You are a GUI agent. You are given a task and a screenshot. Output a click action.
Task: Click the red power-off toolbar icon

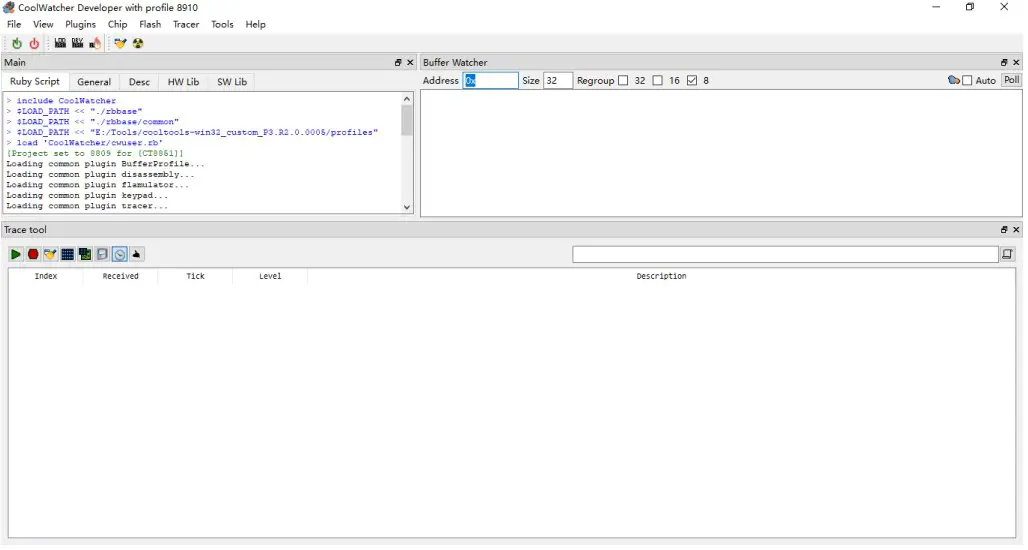34,43
